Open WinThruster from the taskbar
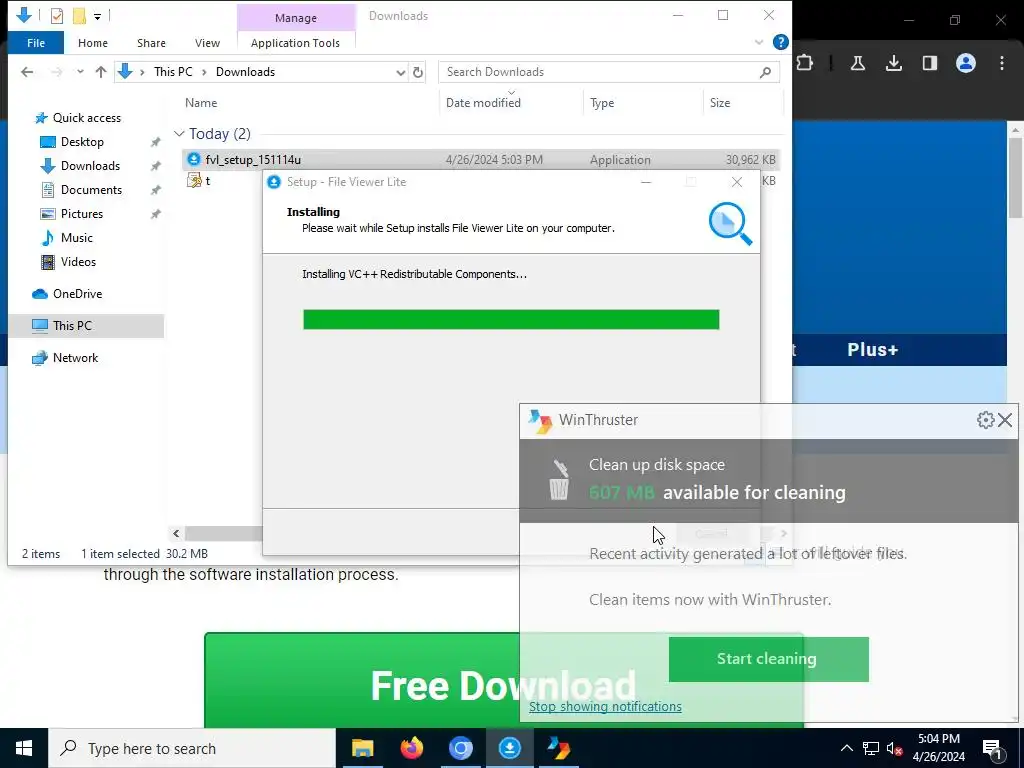1024x768 pixels. click(x=558, y=748)
